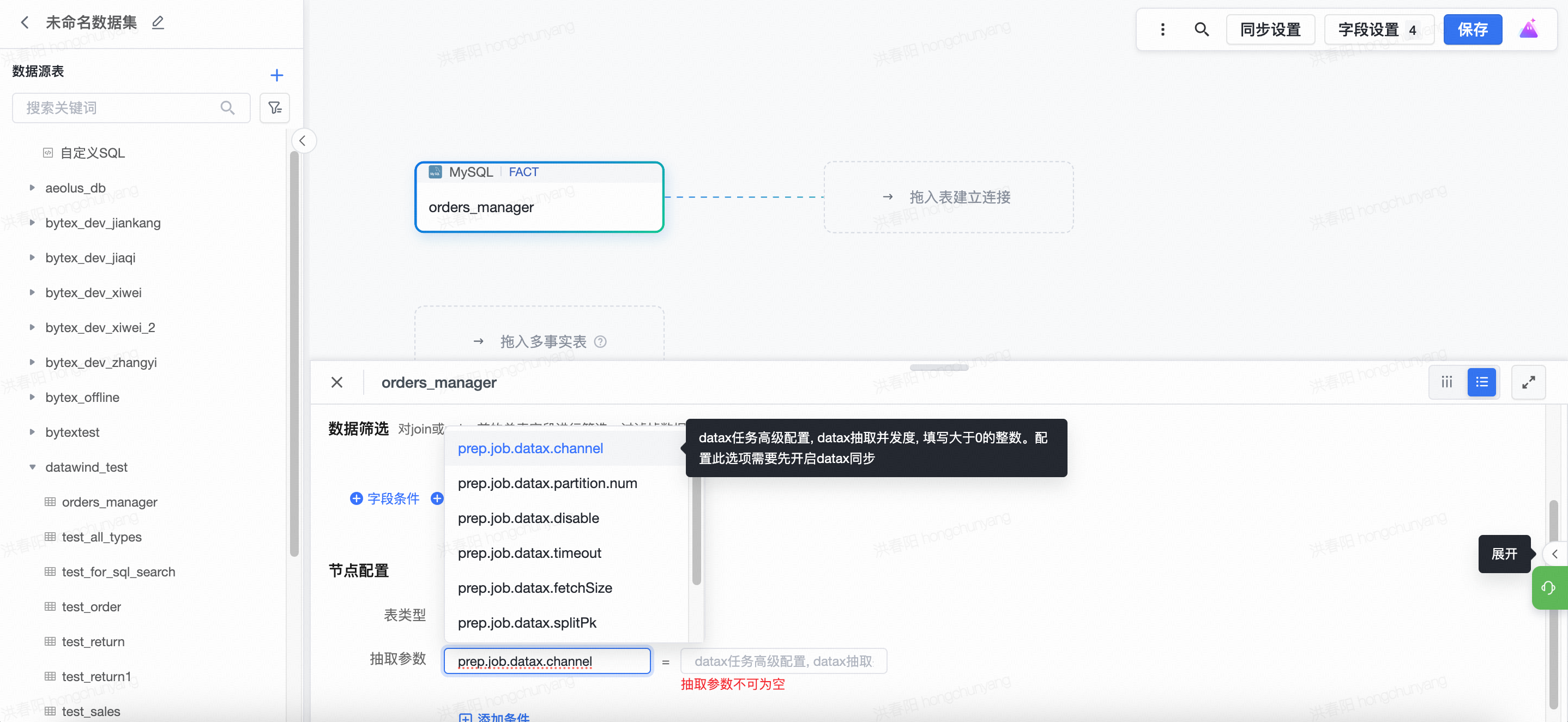1568x722 pixels.
Task: Click the search magnifier in top toolbar
Action: pos(1201,29)
